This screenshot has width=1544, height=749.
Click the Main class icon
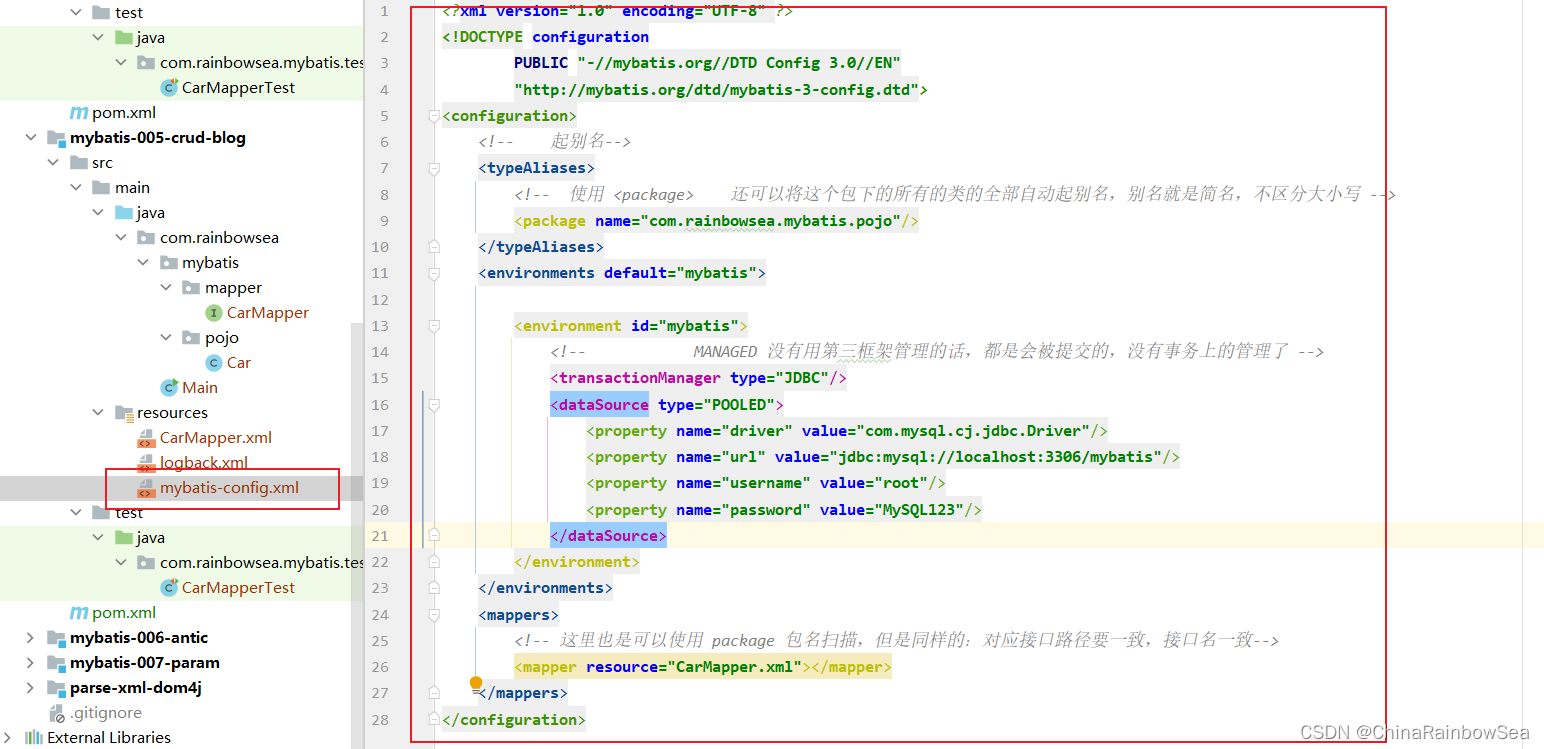click(x=169, y=388)
